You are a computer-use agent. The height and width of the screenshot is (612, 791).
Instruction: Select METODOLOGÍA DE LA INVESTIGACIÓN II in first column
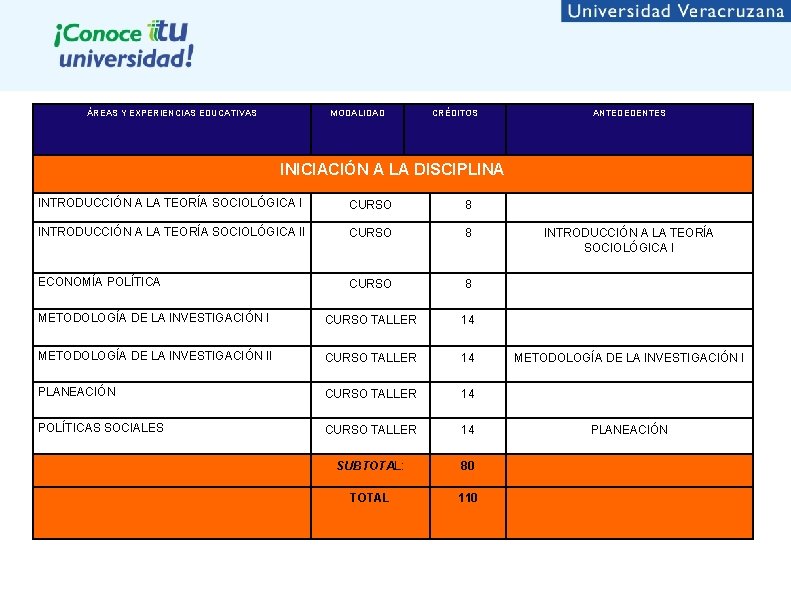[155, 356]
